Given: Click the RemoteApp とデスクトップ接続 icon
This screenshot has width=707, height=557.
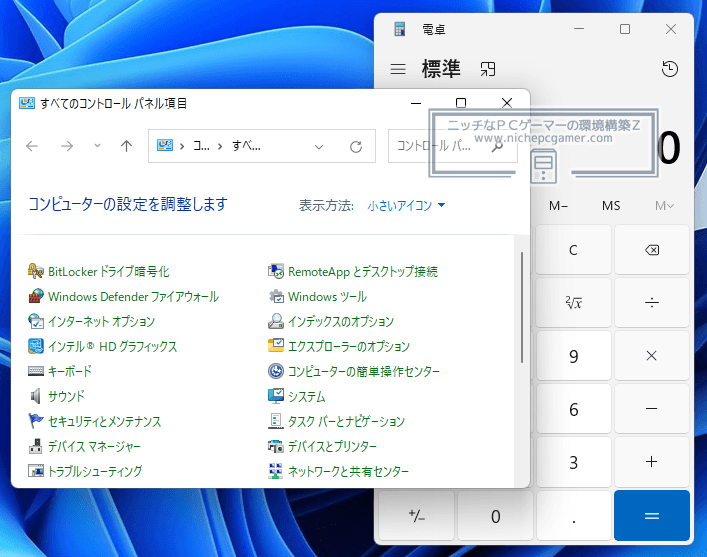Looking at the screenshot, I should [275, 272].
